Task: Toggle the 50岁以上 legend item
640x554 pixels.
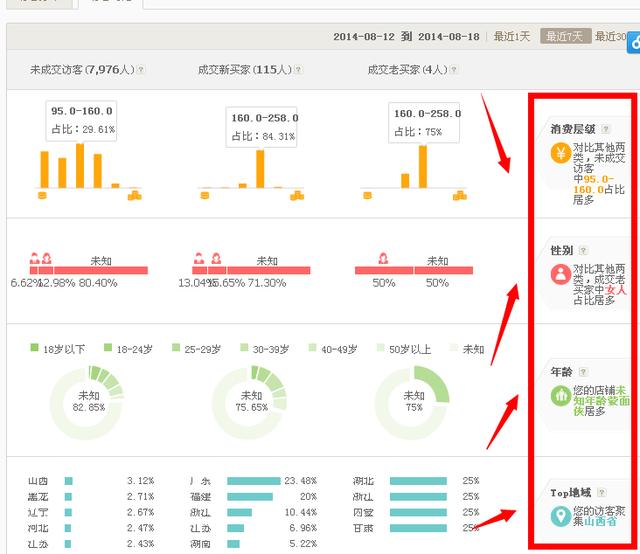Action: tap(403, 349)
